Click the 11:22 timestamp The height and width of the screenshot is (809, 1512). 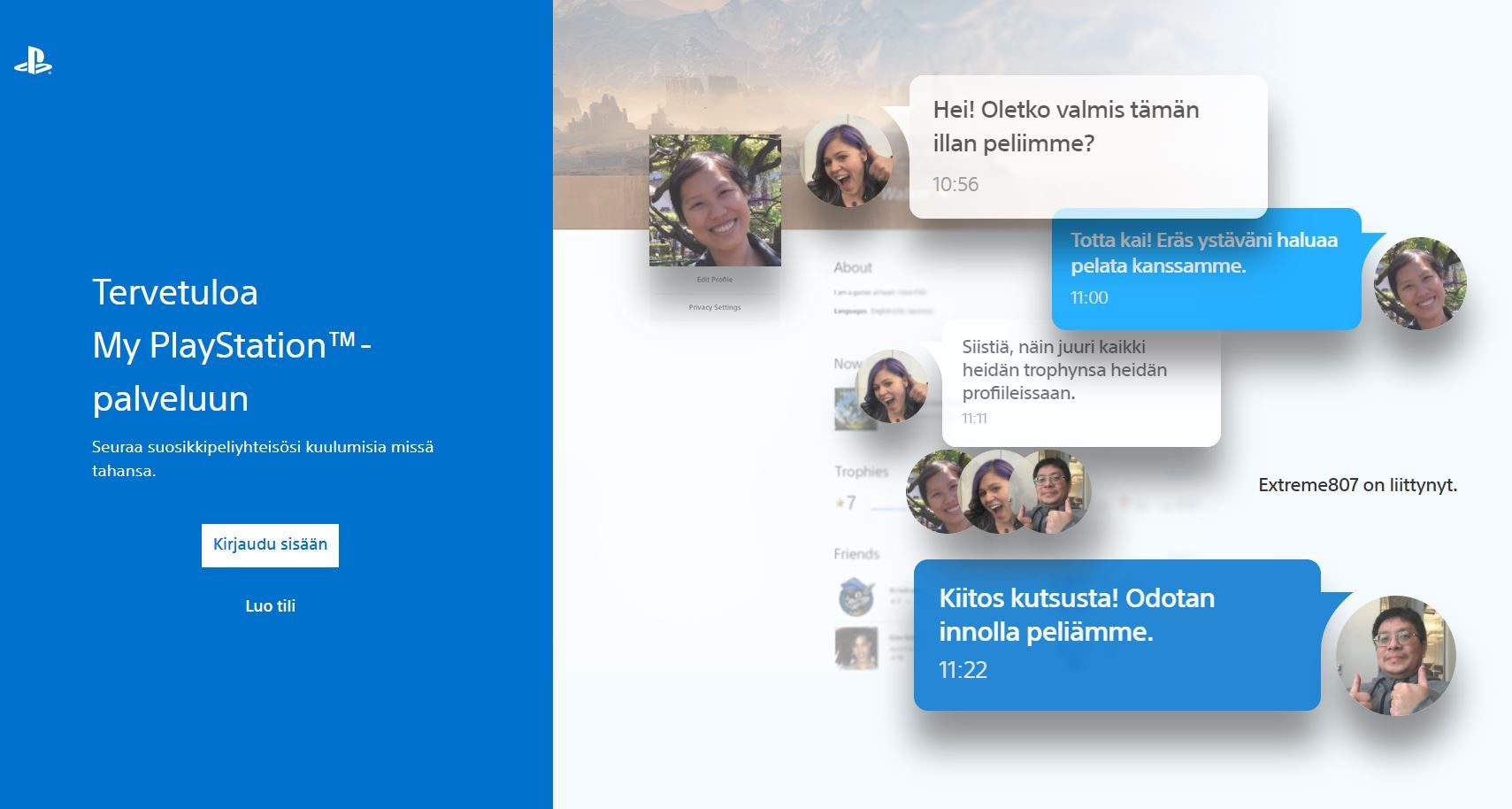click(x=963, y=670)
